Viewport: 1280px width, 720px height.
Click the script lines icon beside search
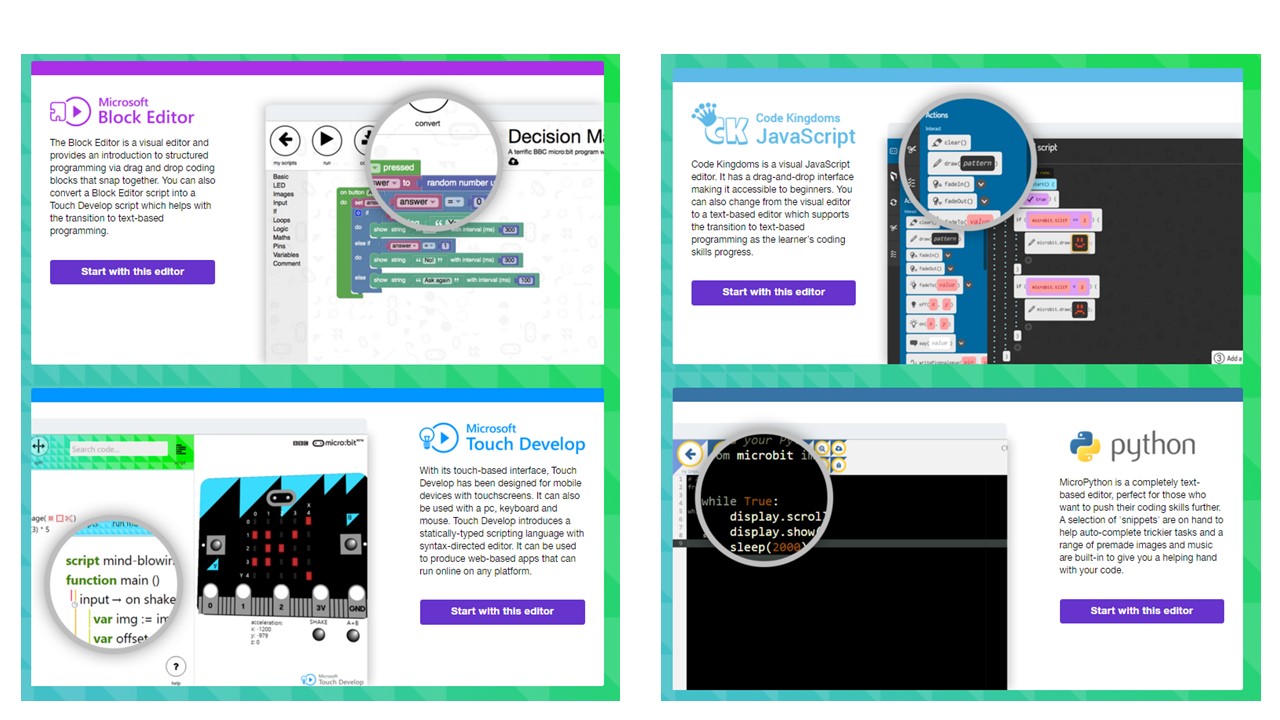point(181,450)
